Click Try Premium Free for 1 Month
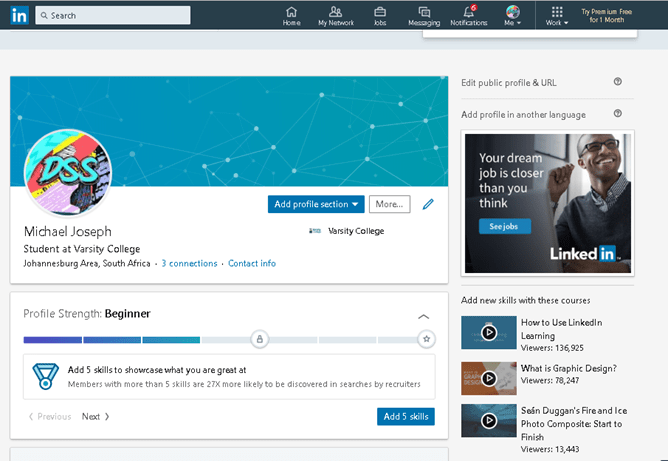The width and height of the screenshot is (668, 461). coord(607,16)
